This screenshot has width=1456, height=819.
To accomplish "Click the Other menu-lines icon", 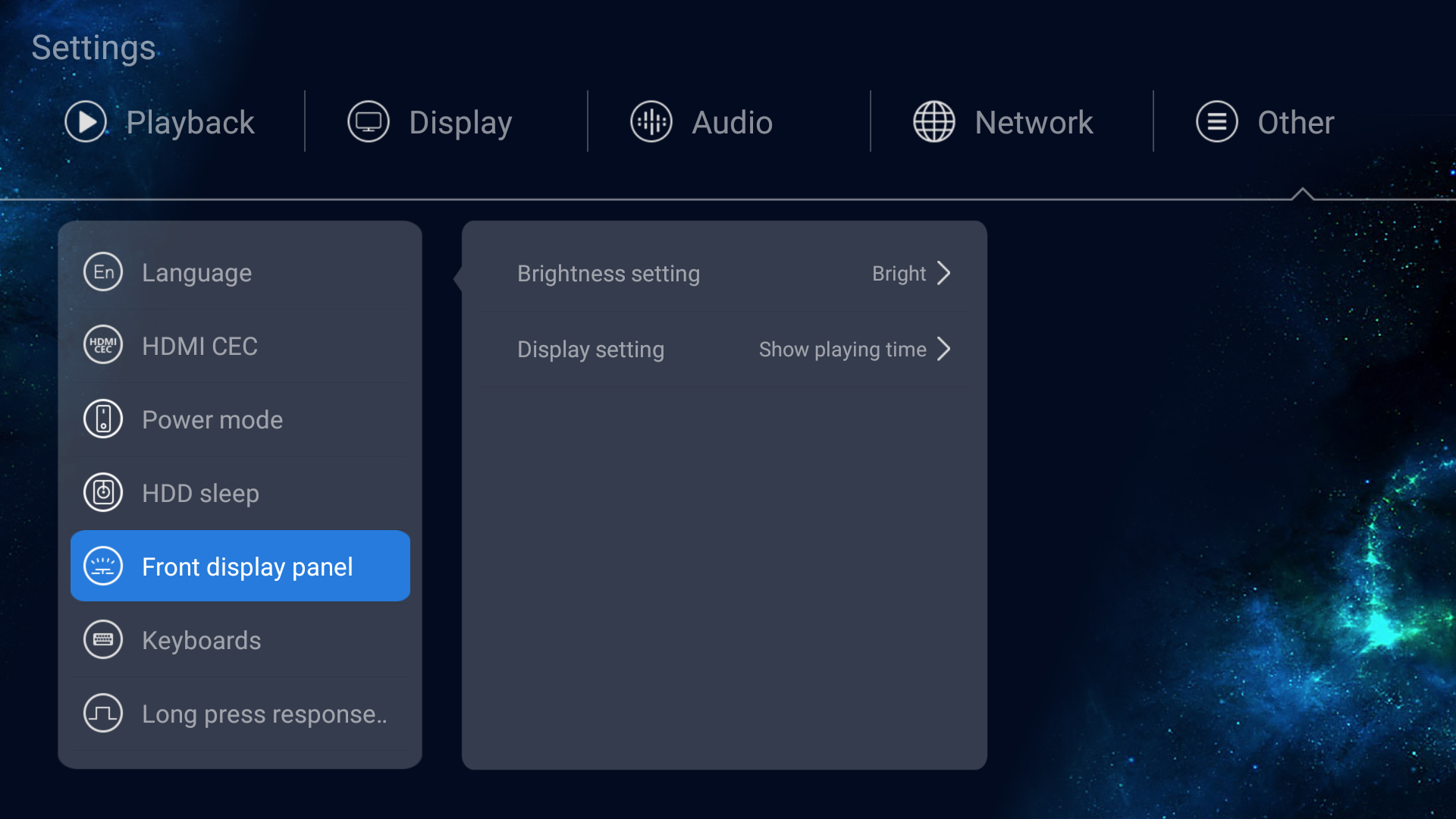I will click(x=1217, y=122).
